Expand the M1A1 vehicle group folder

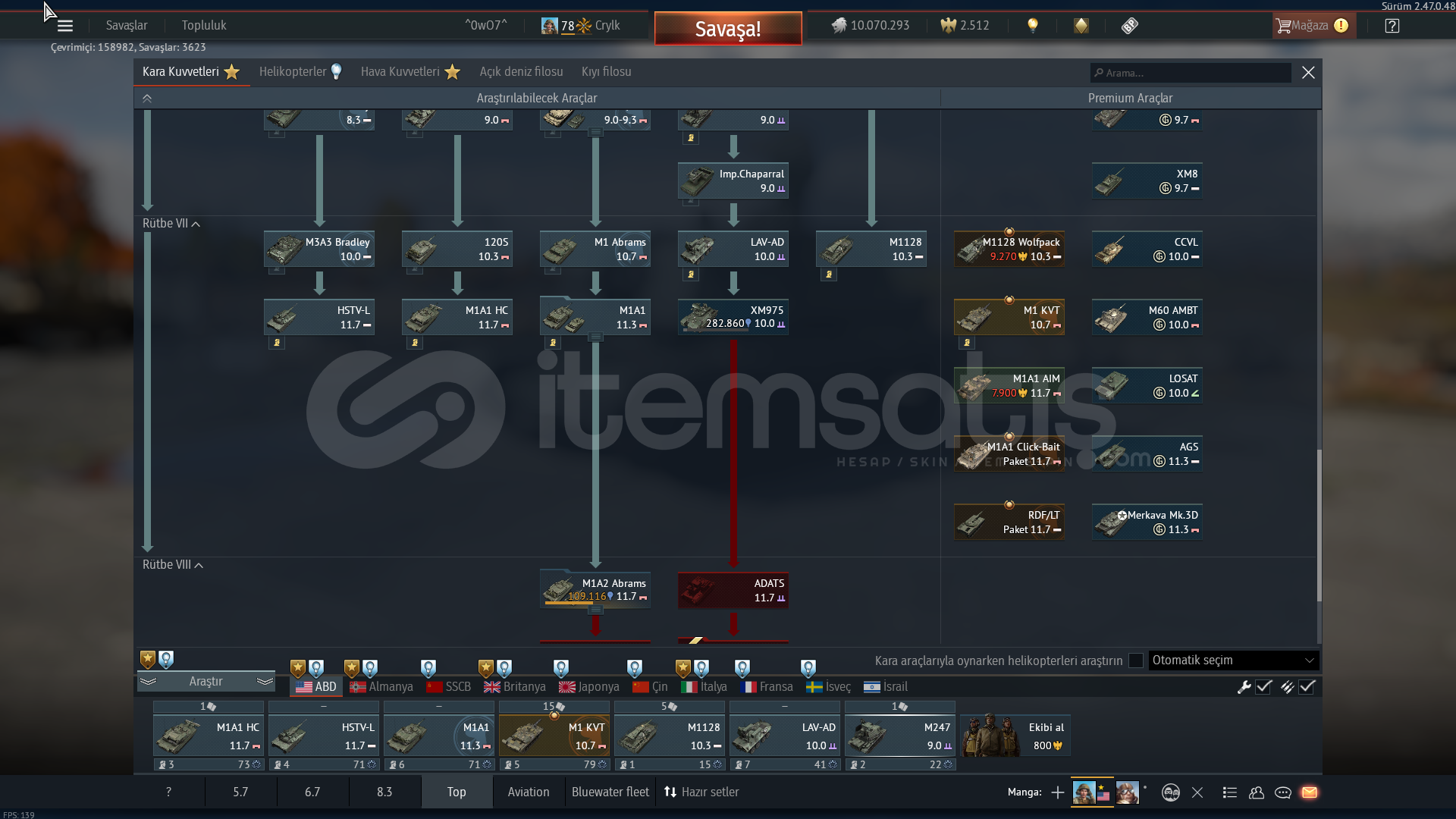coord(595,336)
